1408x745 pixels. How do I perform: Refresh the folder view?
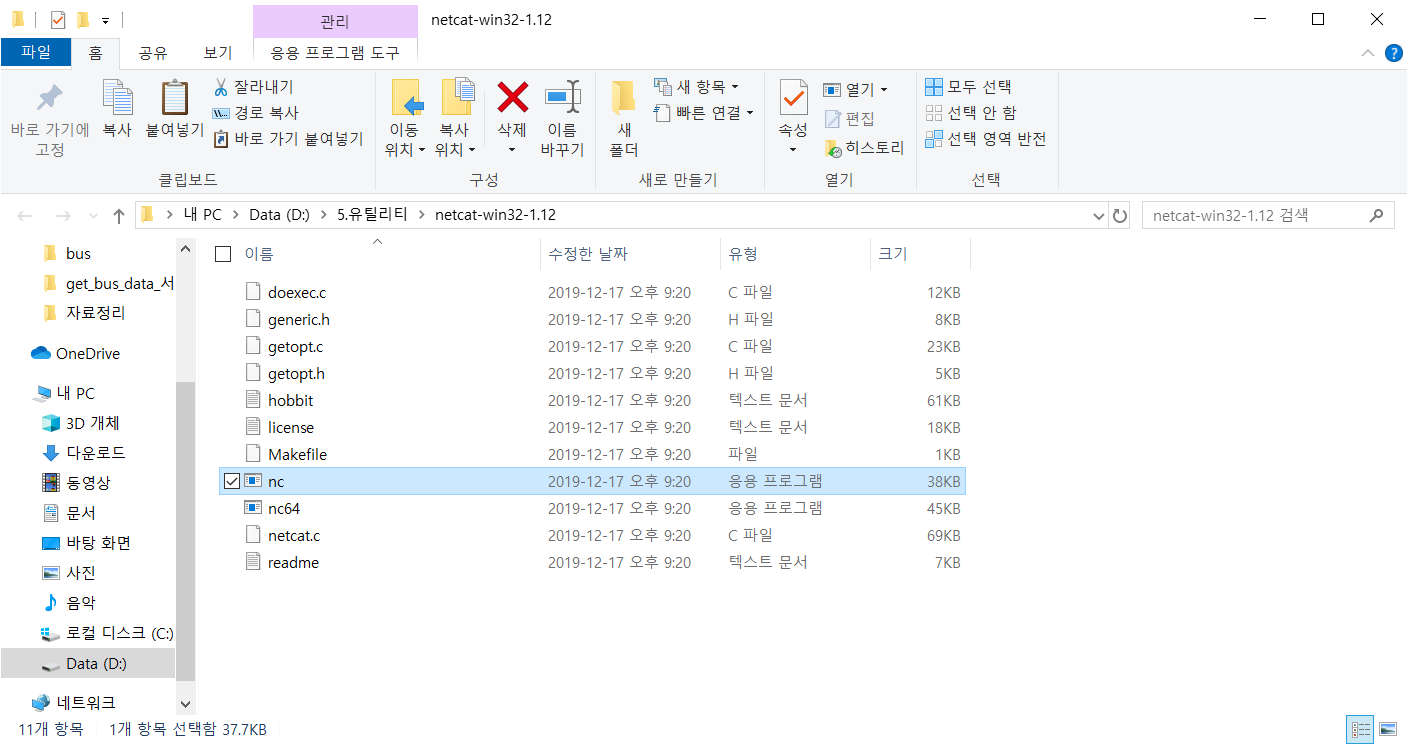1120,216
